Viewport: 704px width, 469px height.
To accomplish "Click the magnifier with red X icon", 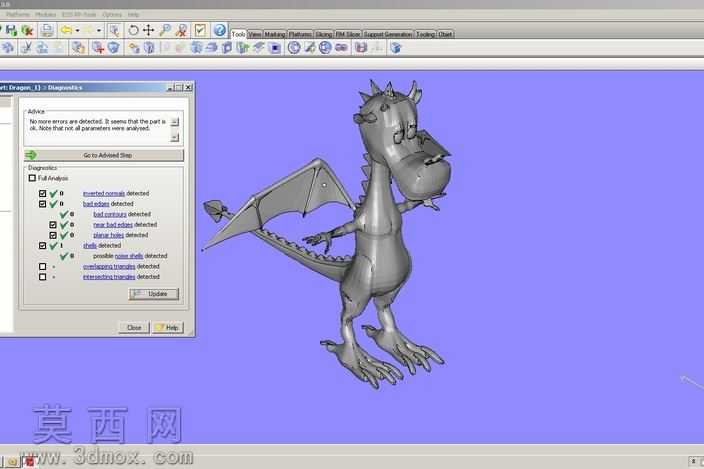I will click(181, 31).
